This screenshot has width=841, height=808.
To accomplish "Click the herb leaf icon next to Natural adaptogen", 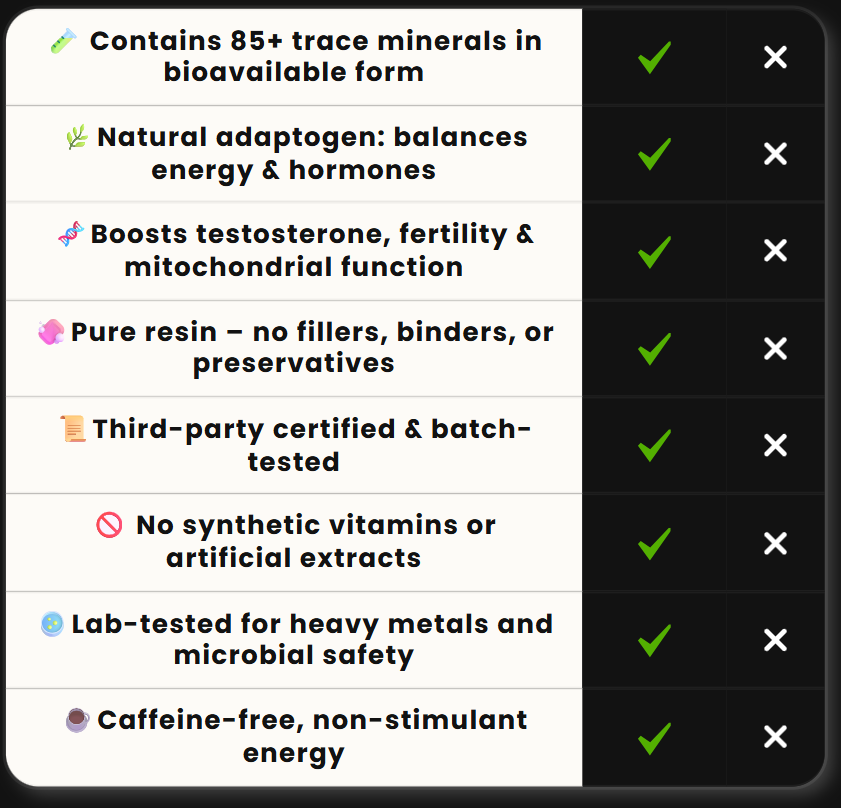I will coord(77,137).
